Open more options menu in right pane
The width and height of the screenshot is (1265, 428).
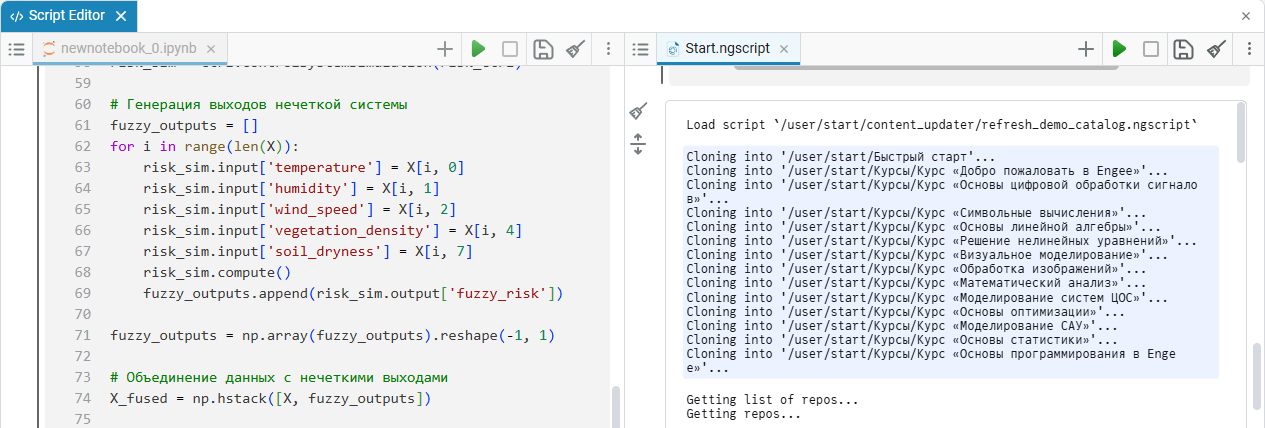[x=1249, y=48]
